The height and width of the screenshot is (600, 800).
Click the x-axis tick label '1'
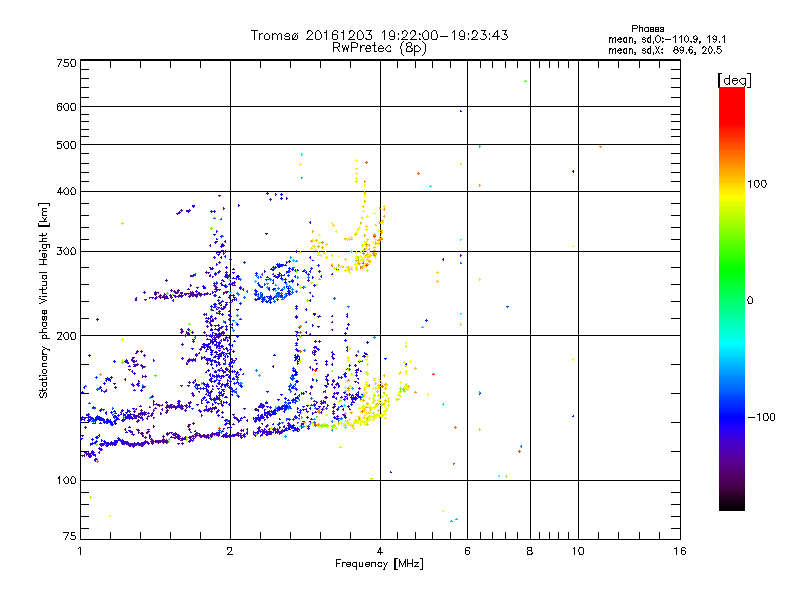click(80, 551)
